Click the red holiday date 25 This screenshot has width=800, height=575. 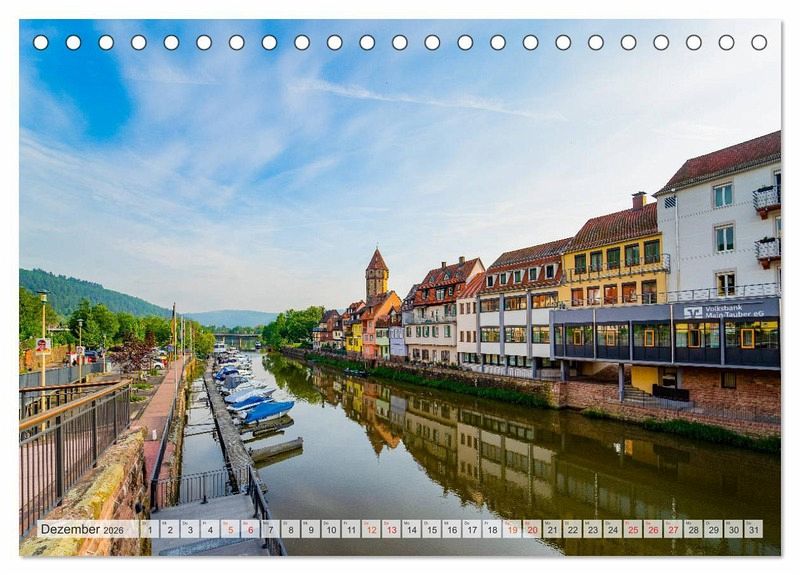(633, 529)
